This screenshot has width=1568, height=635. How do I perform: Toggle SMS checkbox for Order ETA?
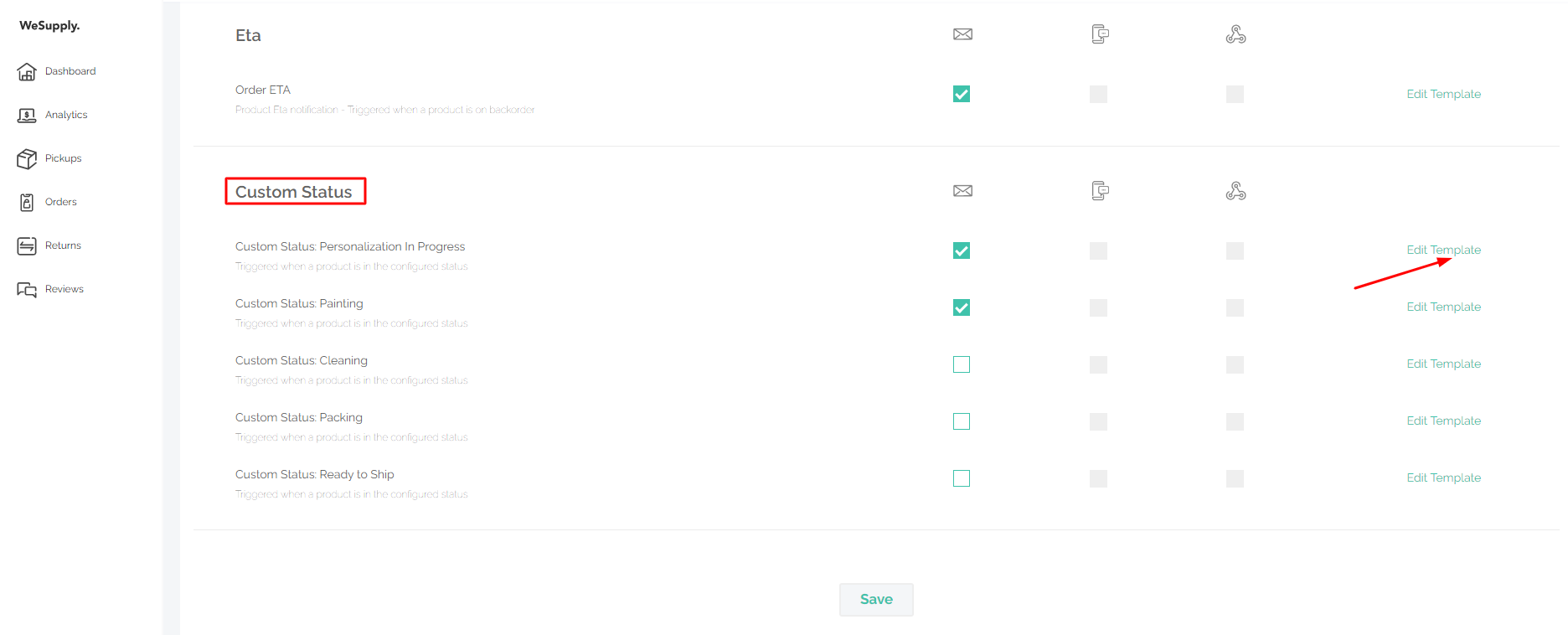coord(1098,94)
